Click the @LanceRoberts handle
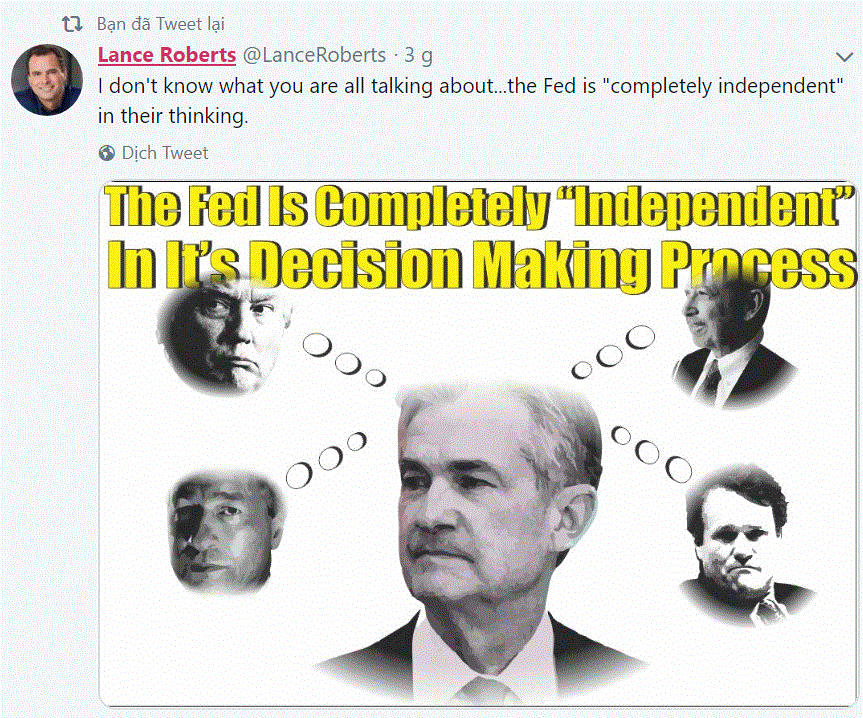This screenshot has width=863, height=718. 314,55
